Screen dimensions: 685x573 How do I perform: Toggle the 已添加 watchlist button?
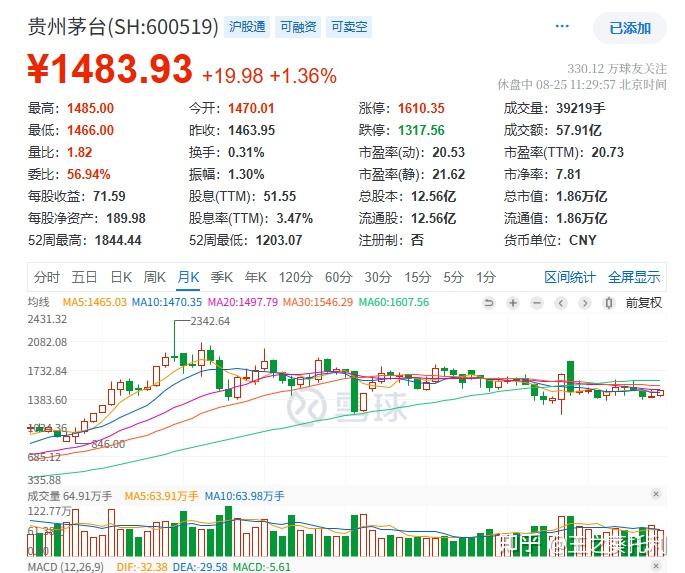click(x=629, y=28)
